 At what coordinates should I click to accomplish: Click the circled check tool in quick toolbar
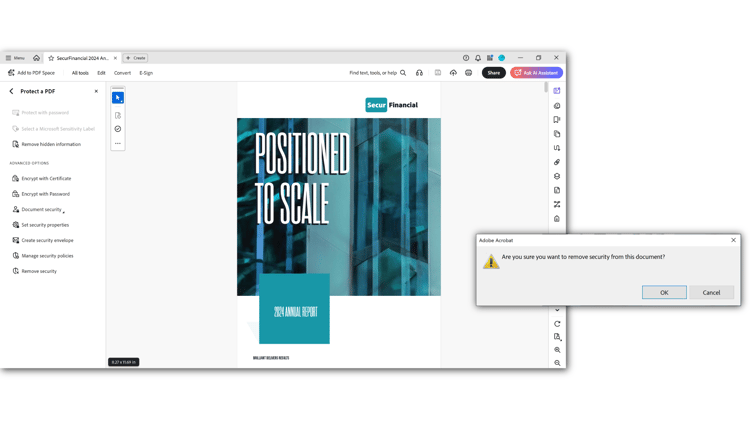coord(118,129)
